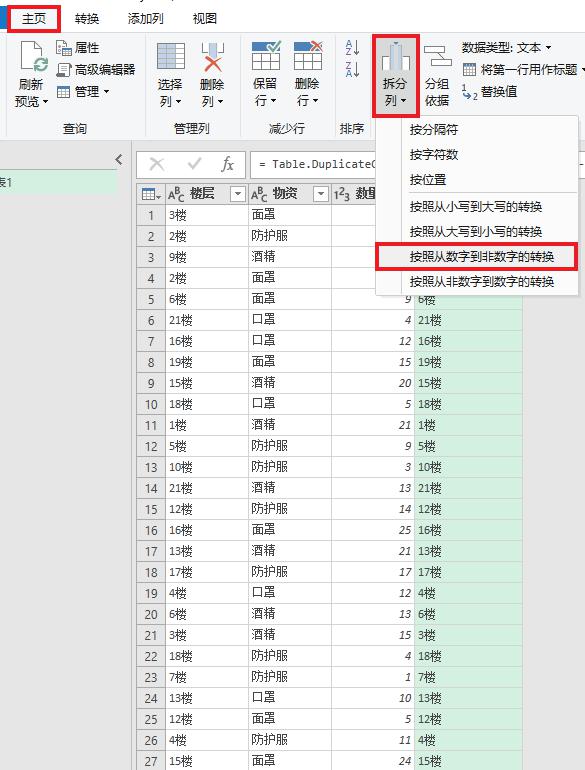Click the 刷新预览 refresh icon
Screen dimensions: 585x770
[32, 57]
